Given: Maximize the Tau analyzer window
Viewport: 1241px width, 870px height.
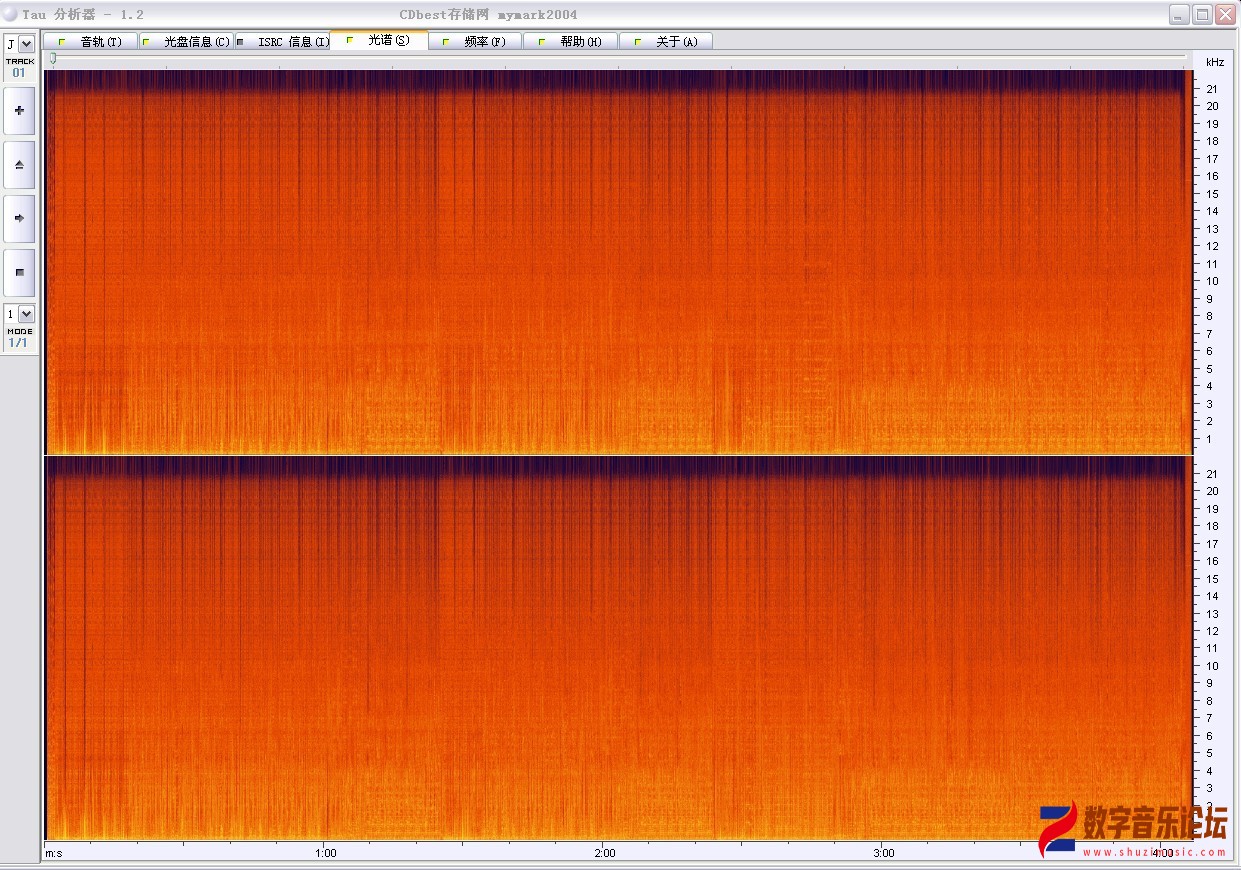Looking at the screenshot, I should [1203, 14].
